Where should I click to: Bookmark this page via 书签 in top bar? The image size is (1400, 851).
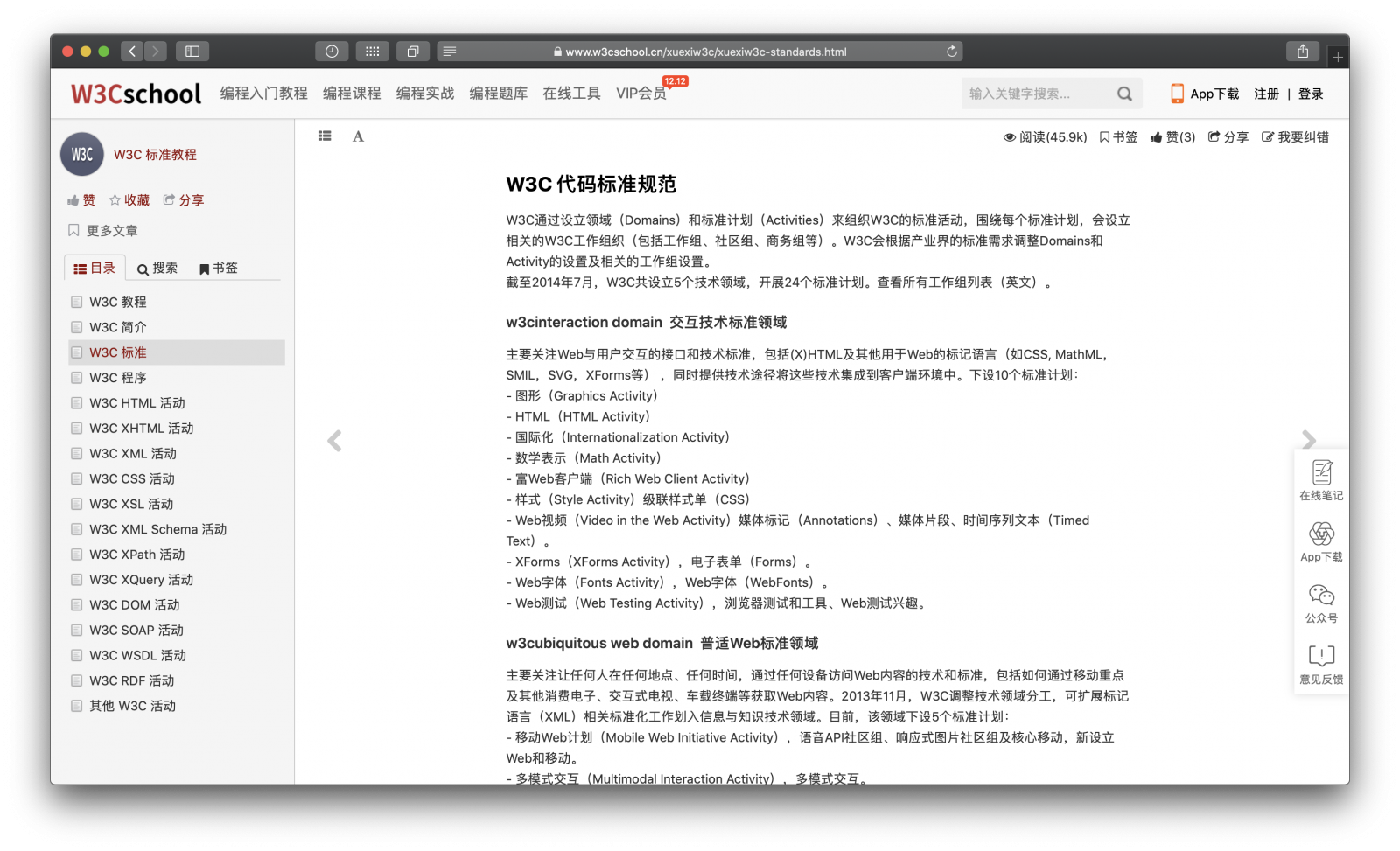[x=1118, y=137]
